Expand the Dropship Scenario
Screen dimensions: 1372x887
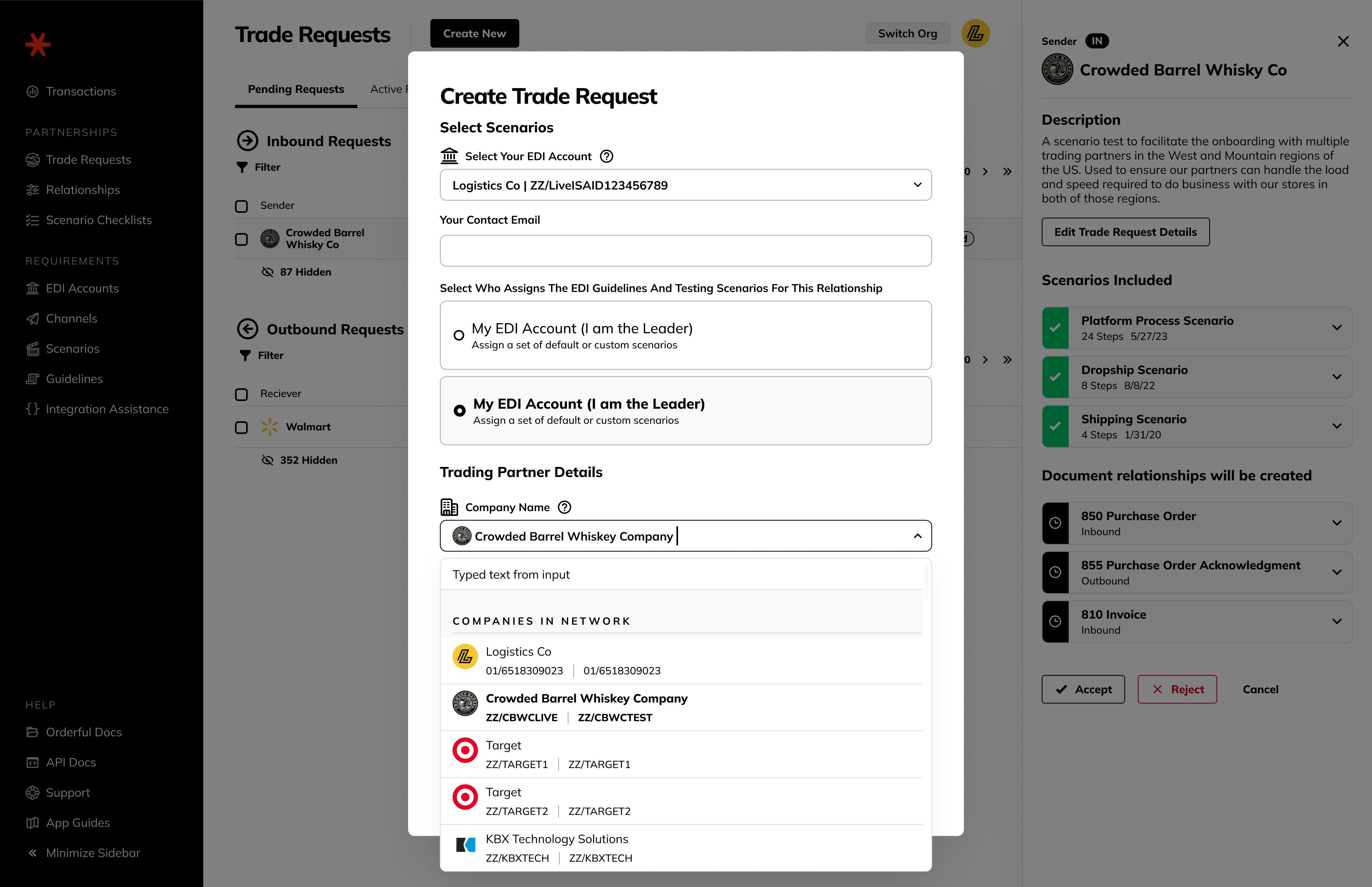coord(1337,377)
